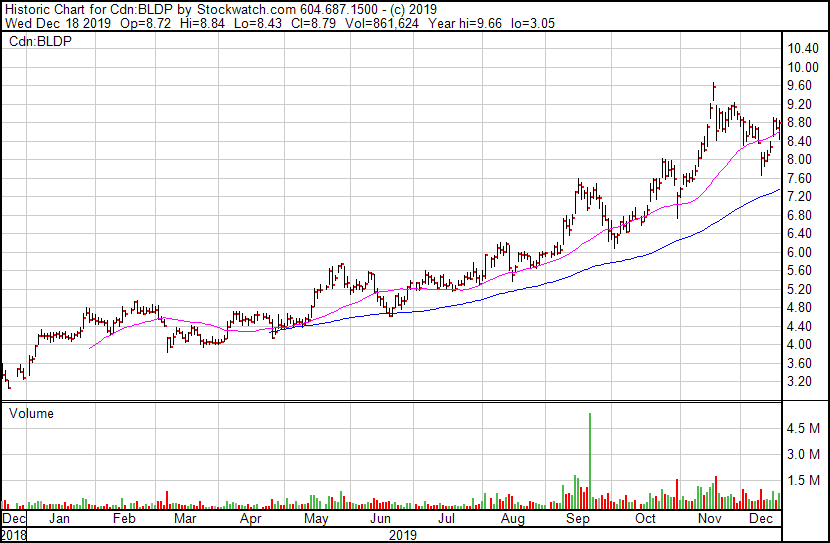Click the 6.00 price axis label
This screenshot has height=543, width=830.
point(799,252)
